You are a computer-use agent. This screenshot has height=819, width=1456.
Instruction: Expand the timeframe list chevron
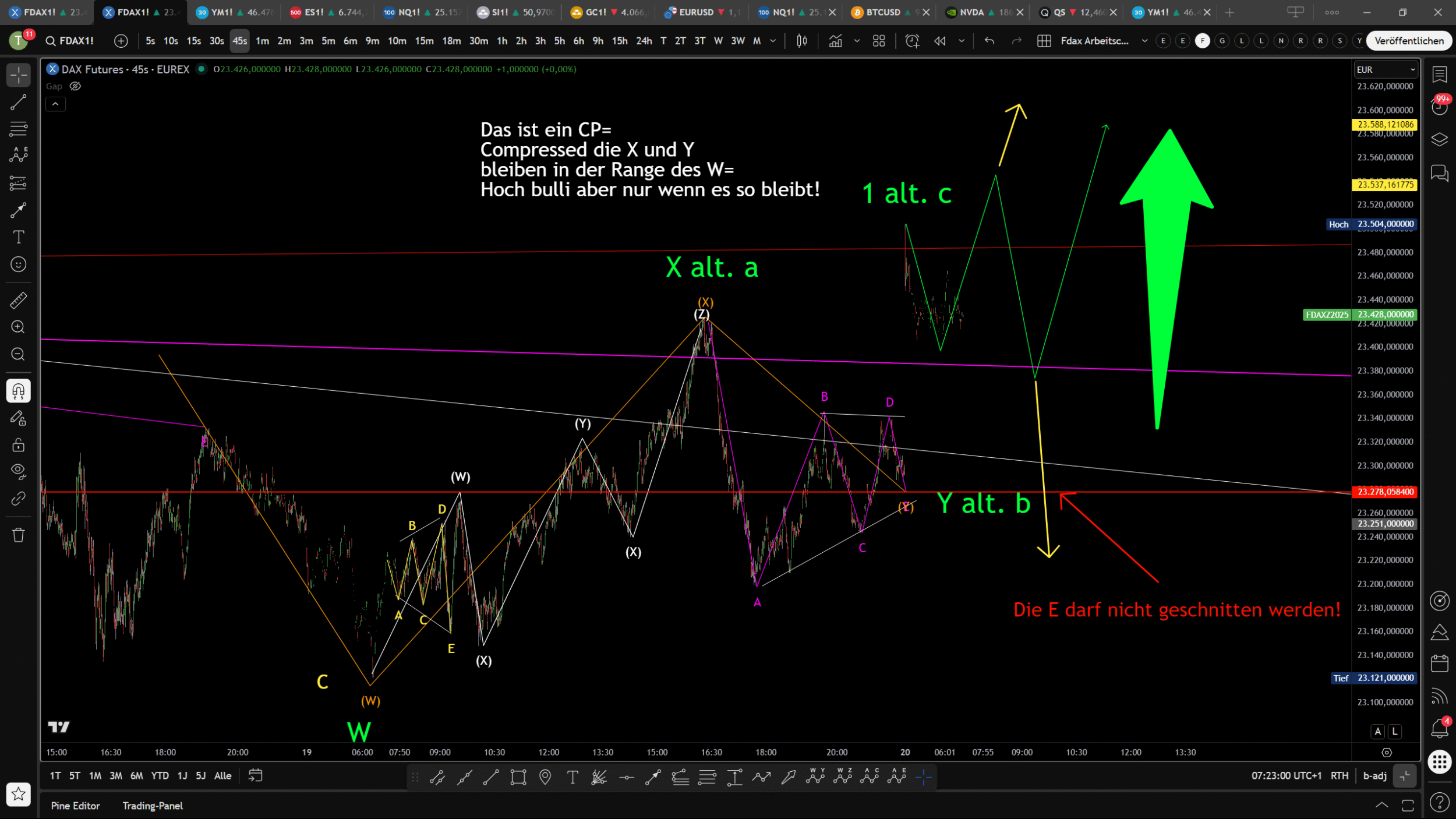773,41
